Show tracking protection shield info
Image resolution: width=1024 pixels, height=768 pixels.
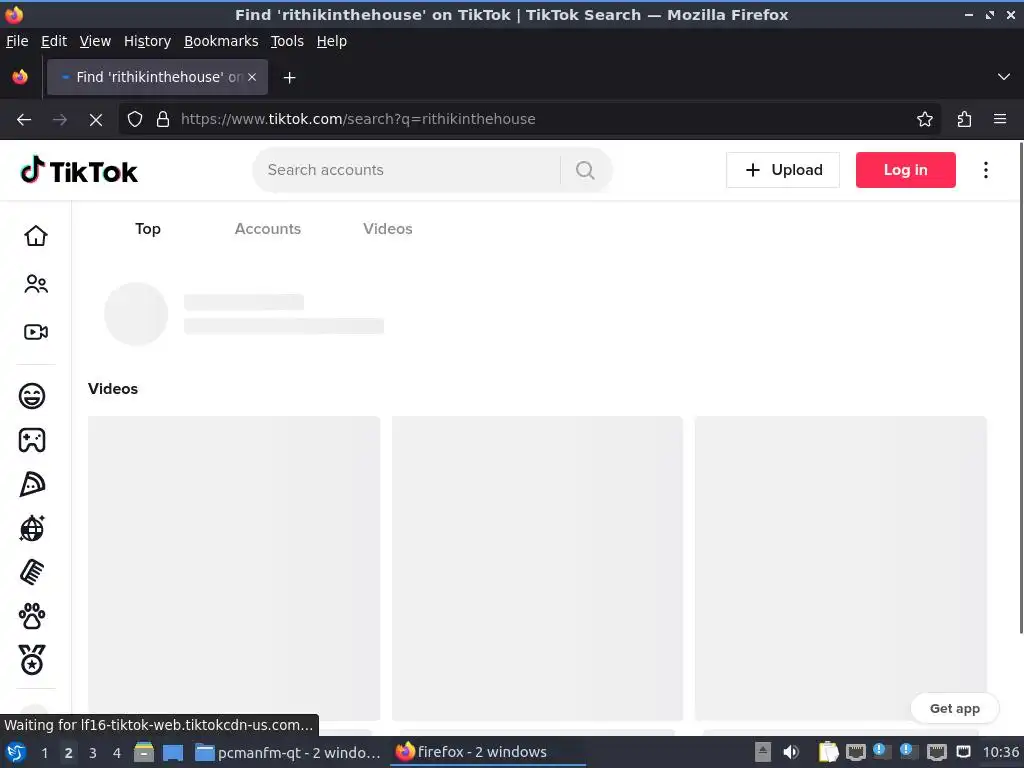(x=135, y=120)
